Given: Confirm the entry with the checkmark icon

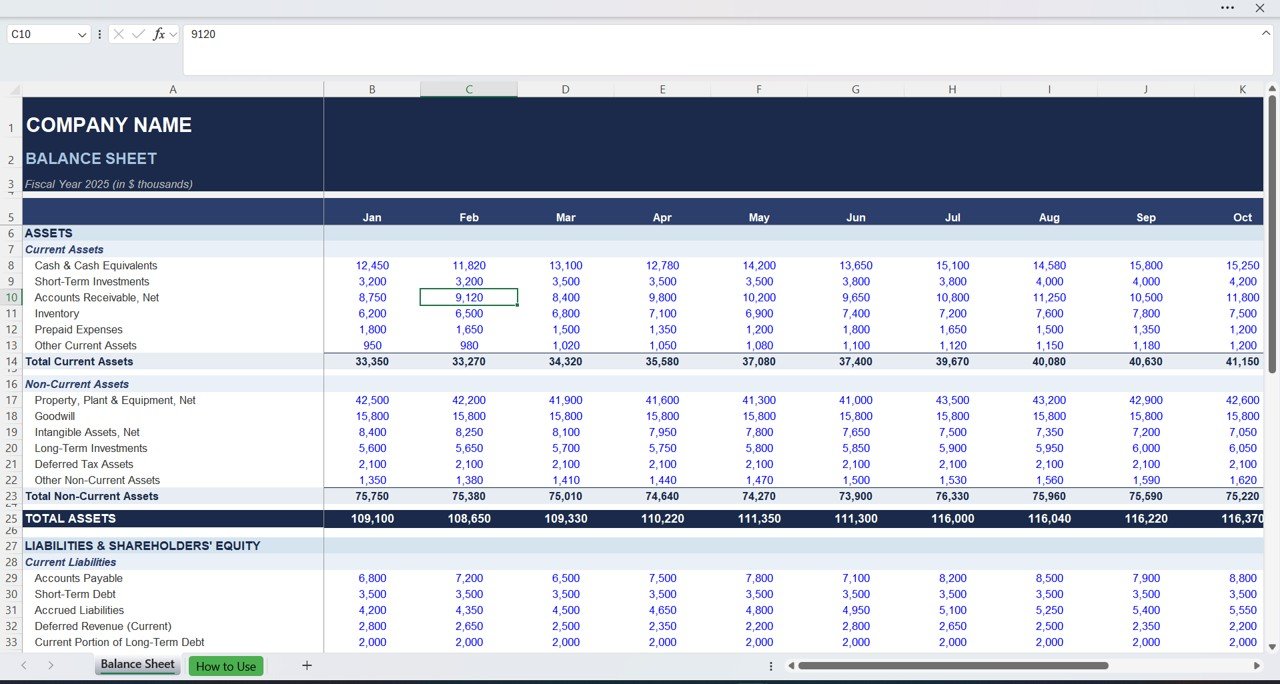Looking at the screenshot, I should tap(137, 33).
